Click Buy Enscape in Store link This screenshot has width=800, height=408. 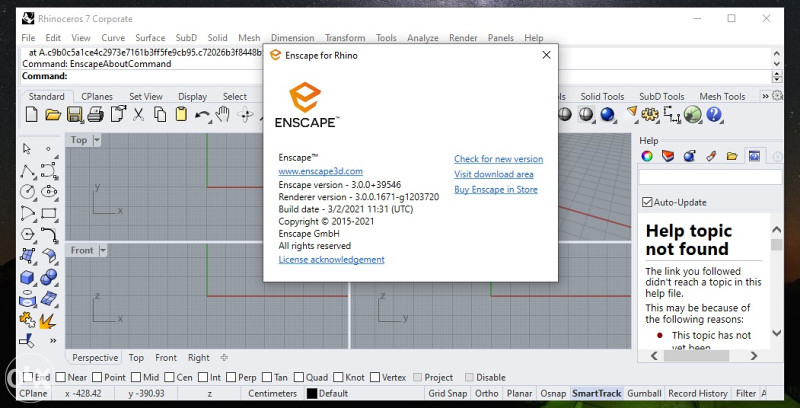(496, 190)
